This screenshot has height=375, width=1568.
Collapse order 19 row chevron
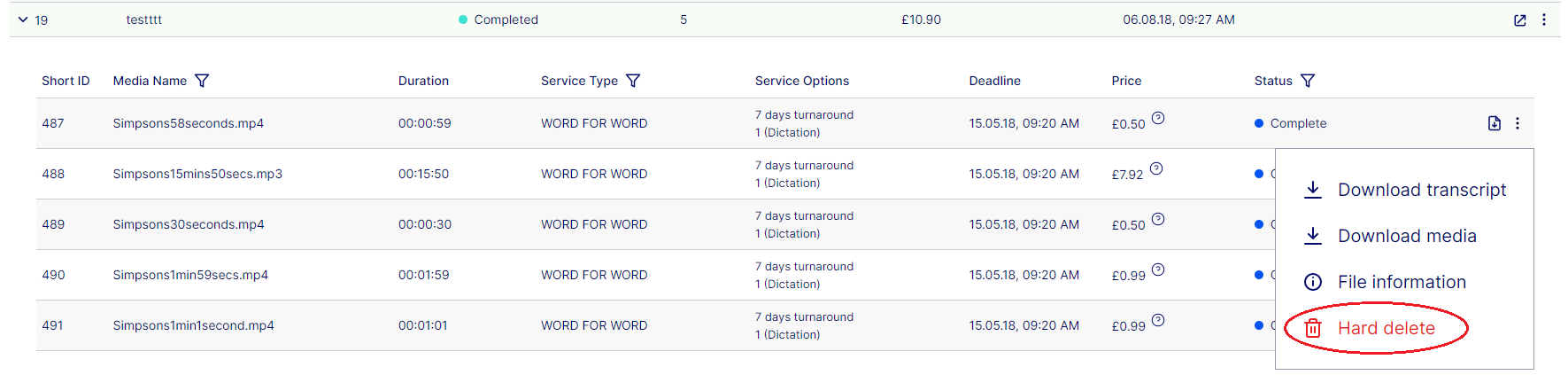click(x=23, y=20)
